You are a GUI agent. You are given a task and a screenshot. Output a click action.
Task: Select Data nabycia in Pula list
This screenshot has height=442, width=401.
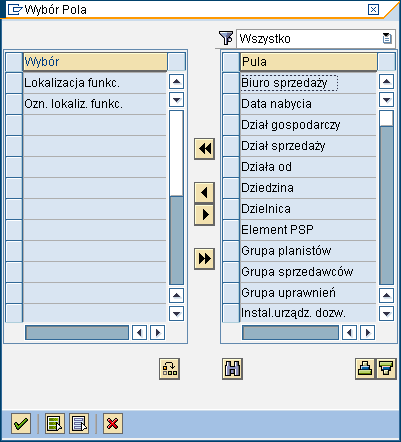308,104
